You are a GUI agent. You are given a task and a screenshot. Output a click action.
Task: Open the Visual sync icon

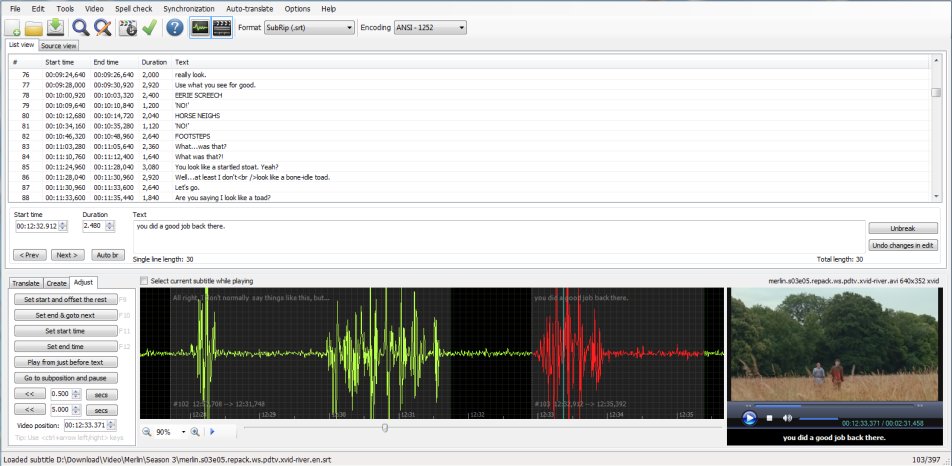(x=127, y=28)
